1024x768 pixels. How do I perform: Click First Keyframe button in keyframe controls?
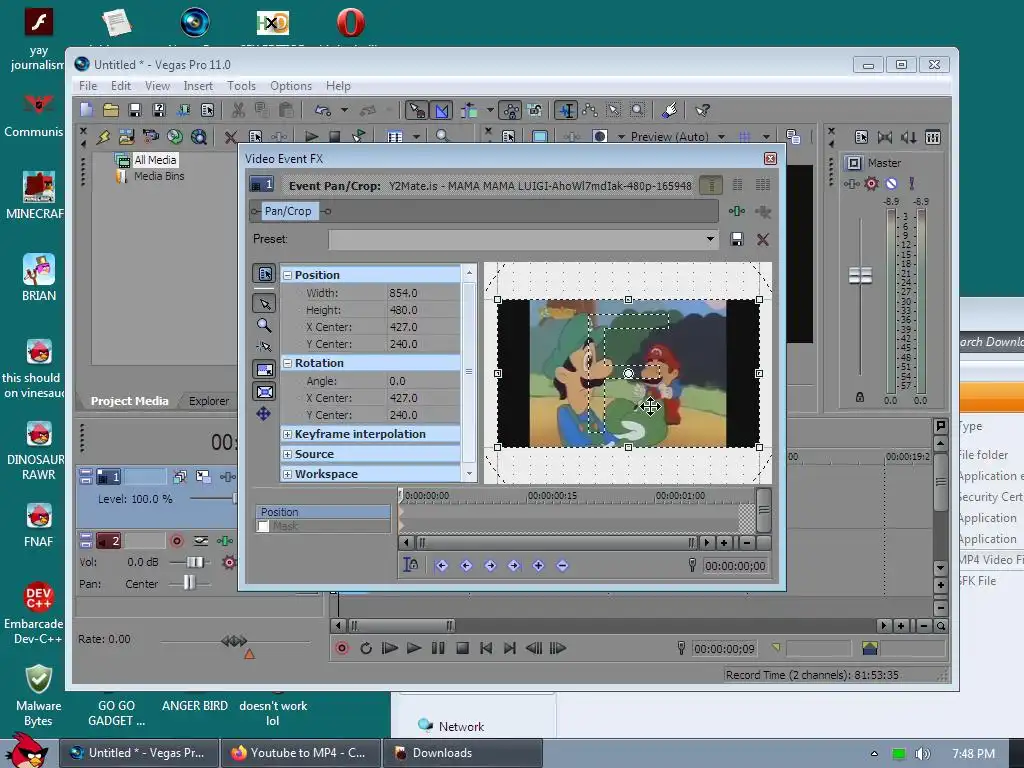click(441, 566)
